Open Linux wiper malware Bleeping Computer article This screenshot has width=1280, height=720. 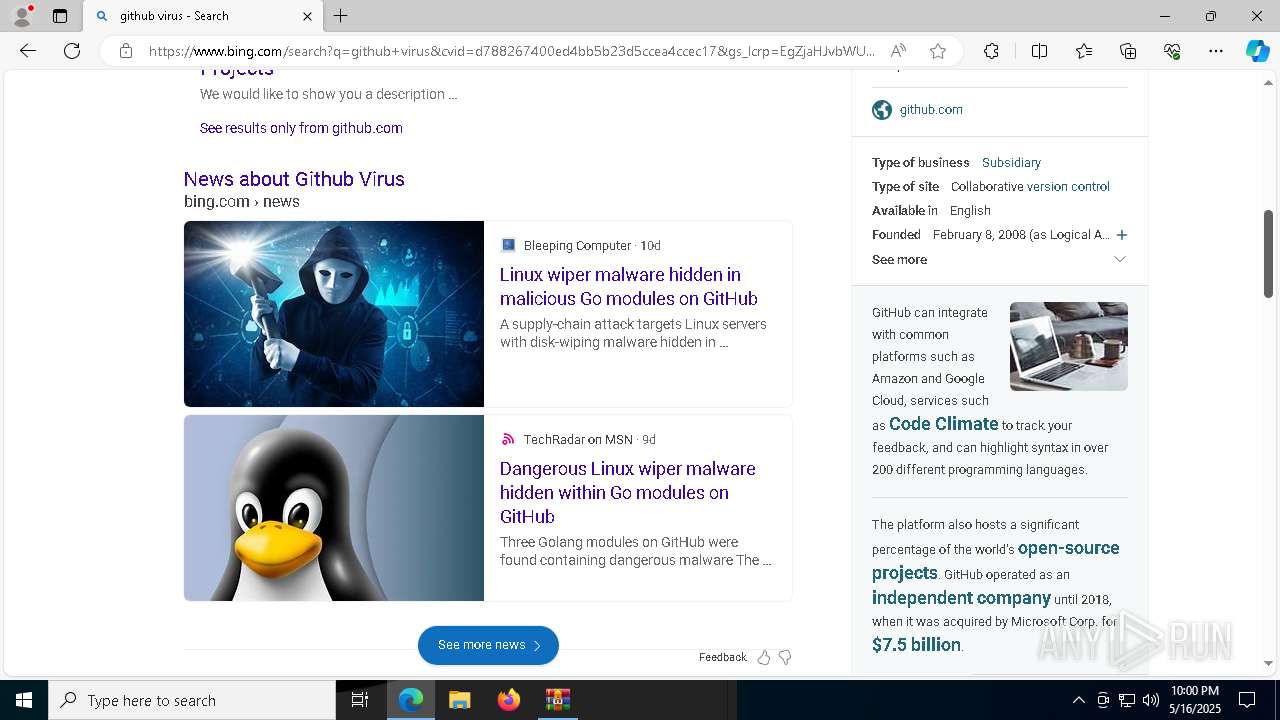pyautogui.click(x=628, y=286)
